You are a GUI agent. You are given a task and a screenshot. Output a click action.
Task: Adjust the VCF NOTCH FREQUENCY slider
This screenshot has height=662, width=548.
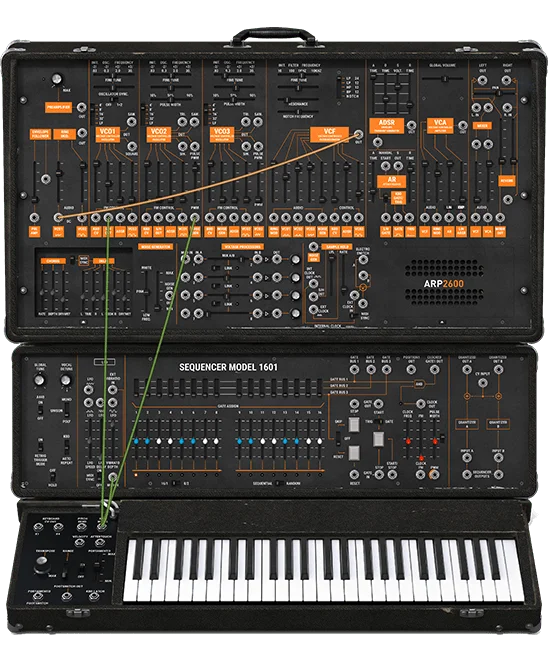(x=298, y=112)
